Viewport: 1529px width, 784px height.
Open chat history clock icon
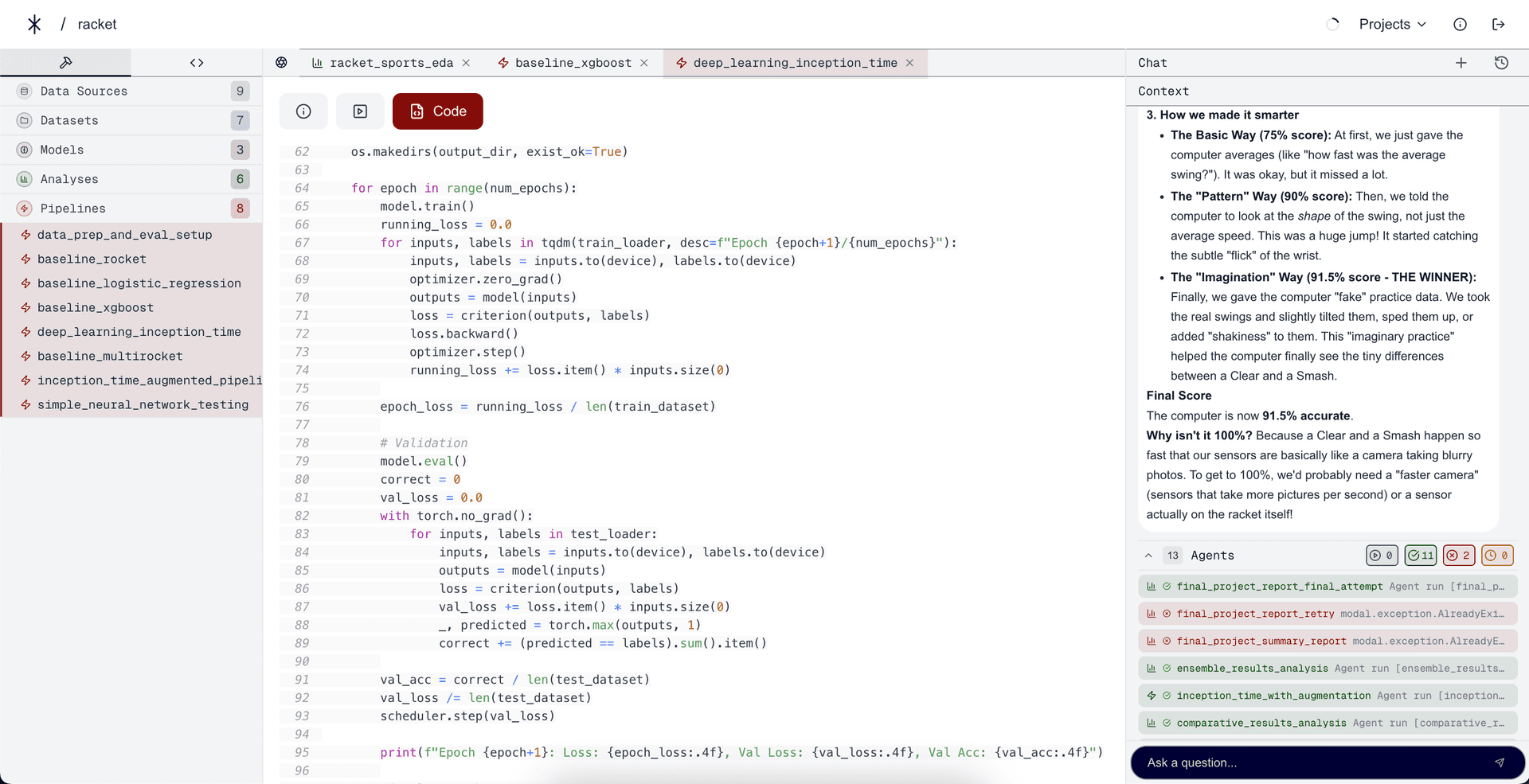coord(1501,63)
